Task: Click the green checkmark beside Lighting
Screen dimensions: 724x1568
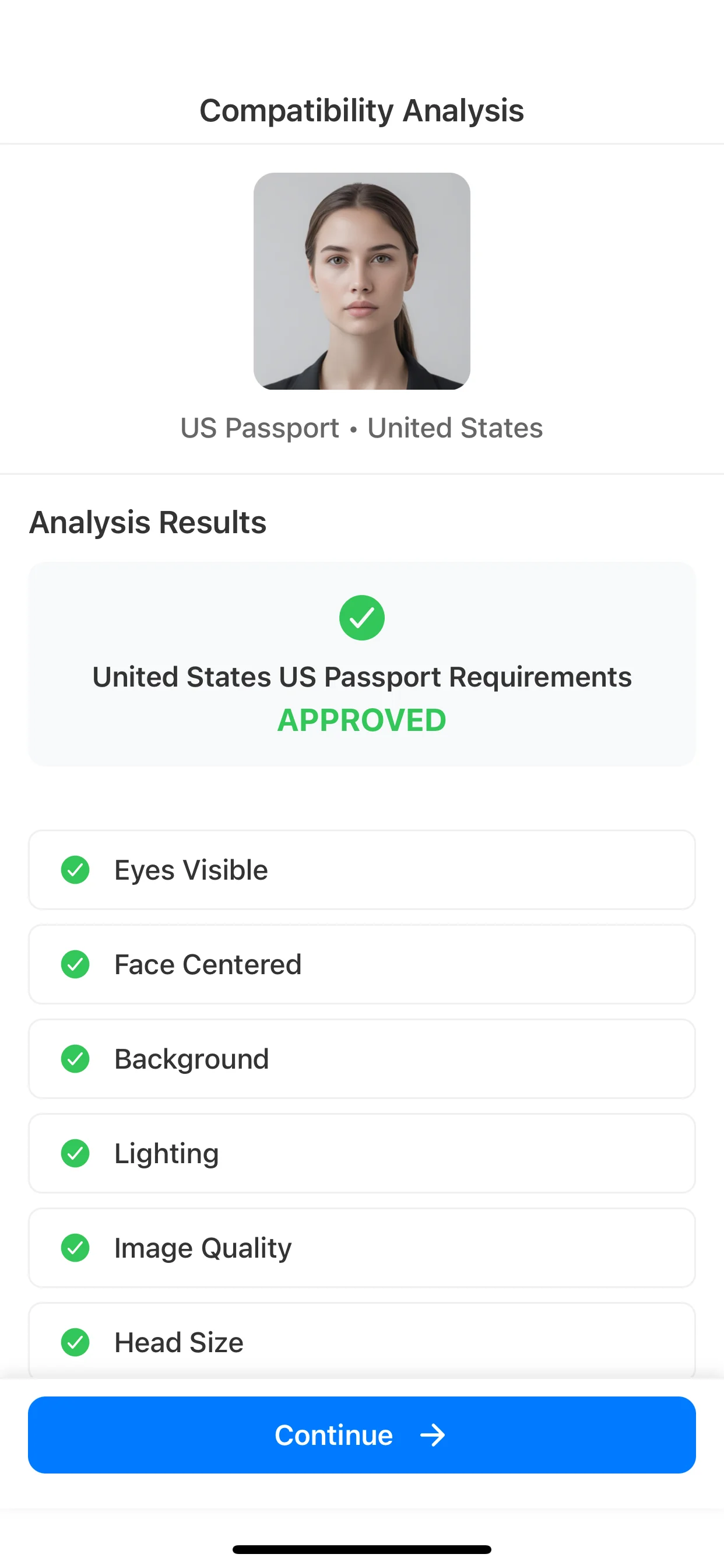Action: pos(75,1153)
